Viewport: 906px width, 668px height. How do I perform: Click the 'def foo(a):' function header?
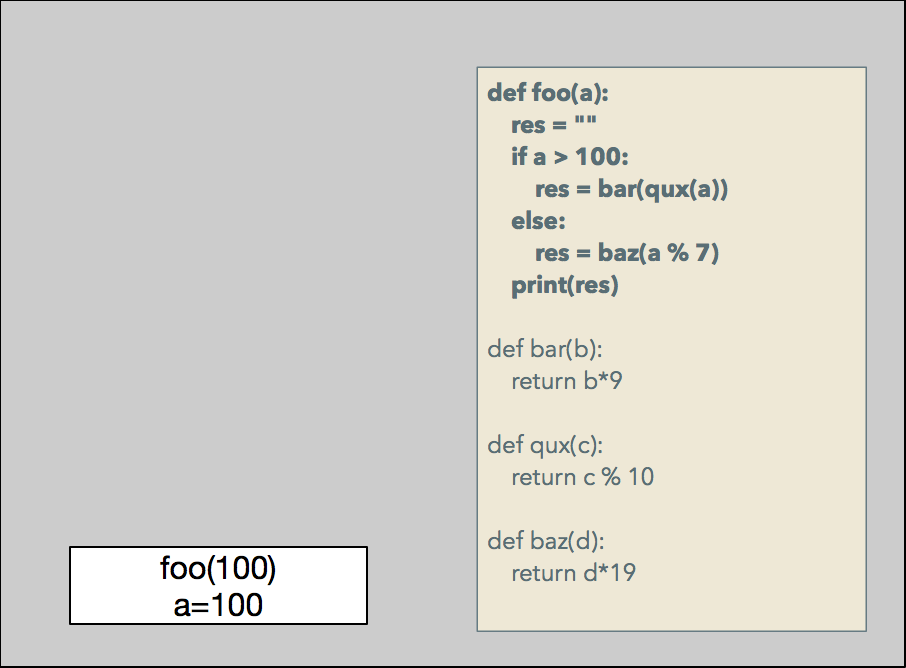[x=548, y=93]
